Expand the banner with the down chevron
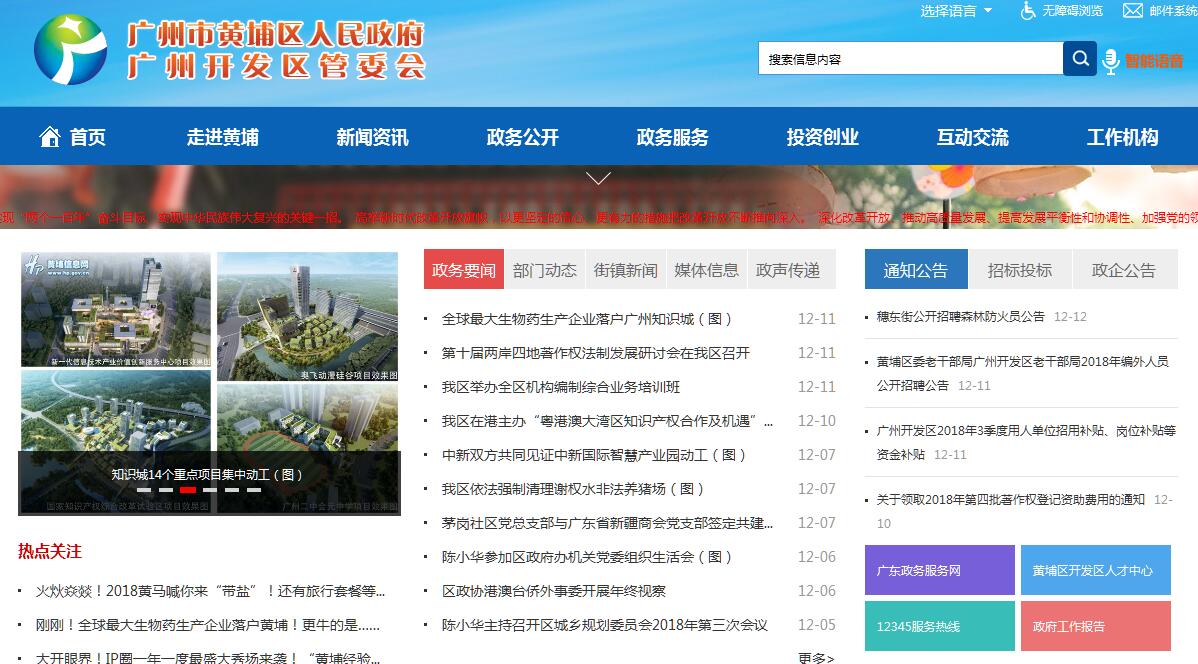 pos(598,179)
